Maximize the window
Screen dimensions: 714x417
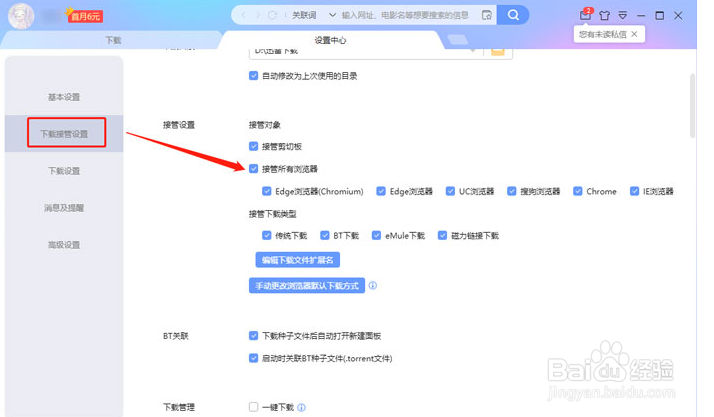[659, 16]
